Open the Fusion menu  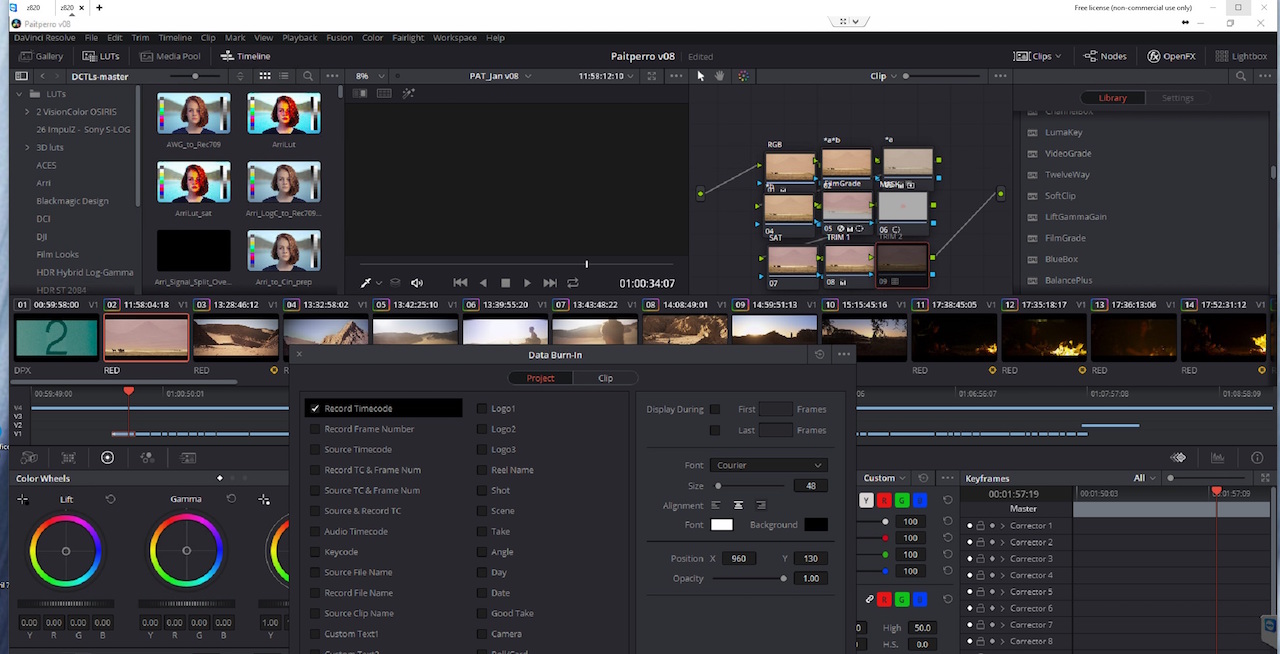[x=339, y=37]
